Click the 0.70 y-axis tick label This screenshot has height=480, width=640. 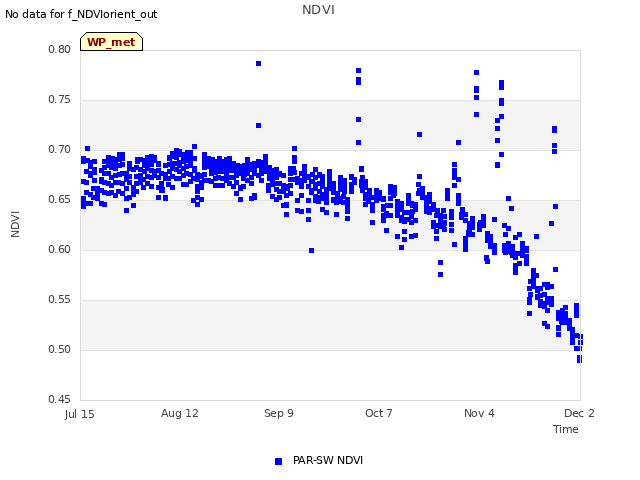(60, 149)
